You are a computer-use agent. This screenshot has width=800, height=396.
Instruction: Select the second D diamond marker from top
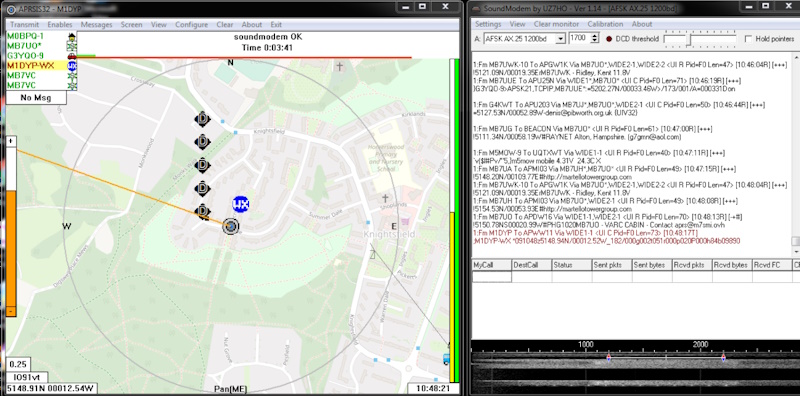point(203,142)
